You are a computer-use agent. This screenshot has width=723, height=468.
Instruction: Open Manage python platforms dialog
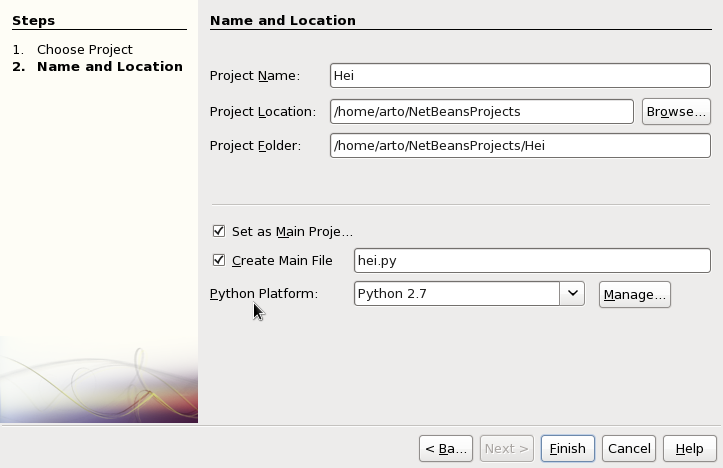pos(634,294)
